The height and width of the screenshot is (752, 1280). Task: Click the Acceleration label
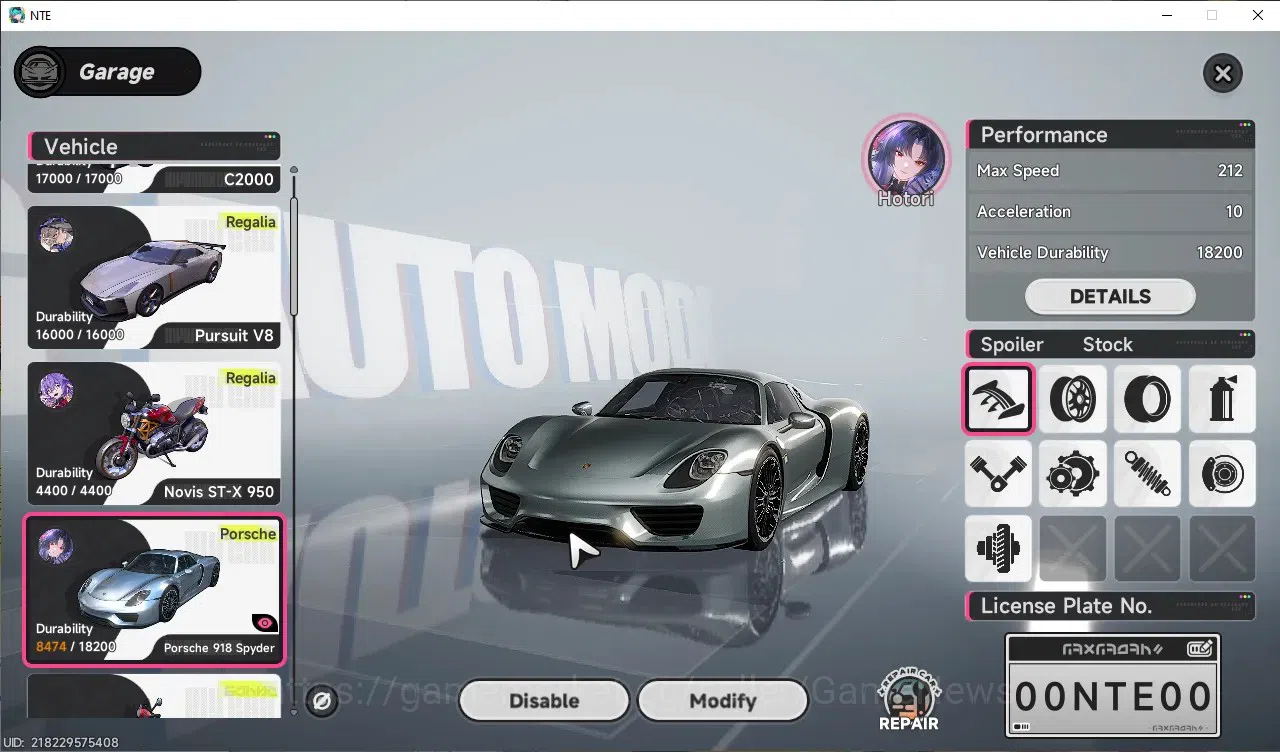(x=1024, y=212)
